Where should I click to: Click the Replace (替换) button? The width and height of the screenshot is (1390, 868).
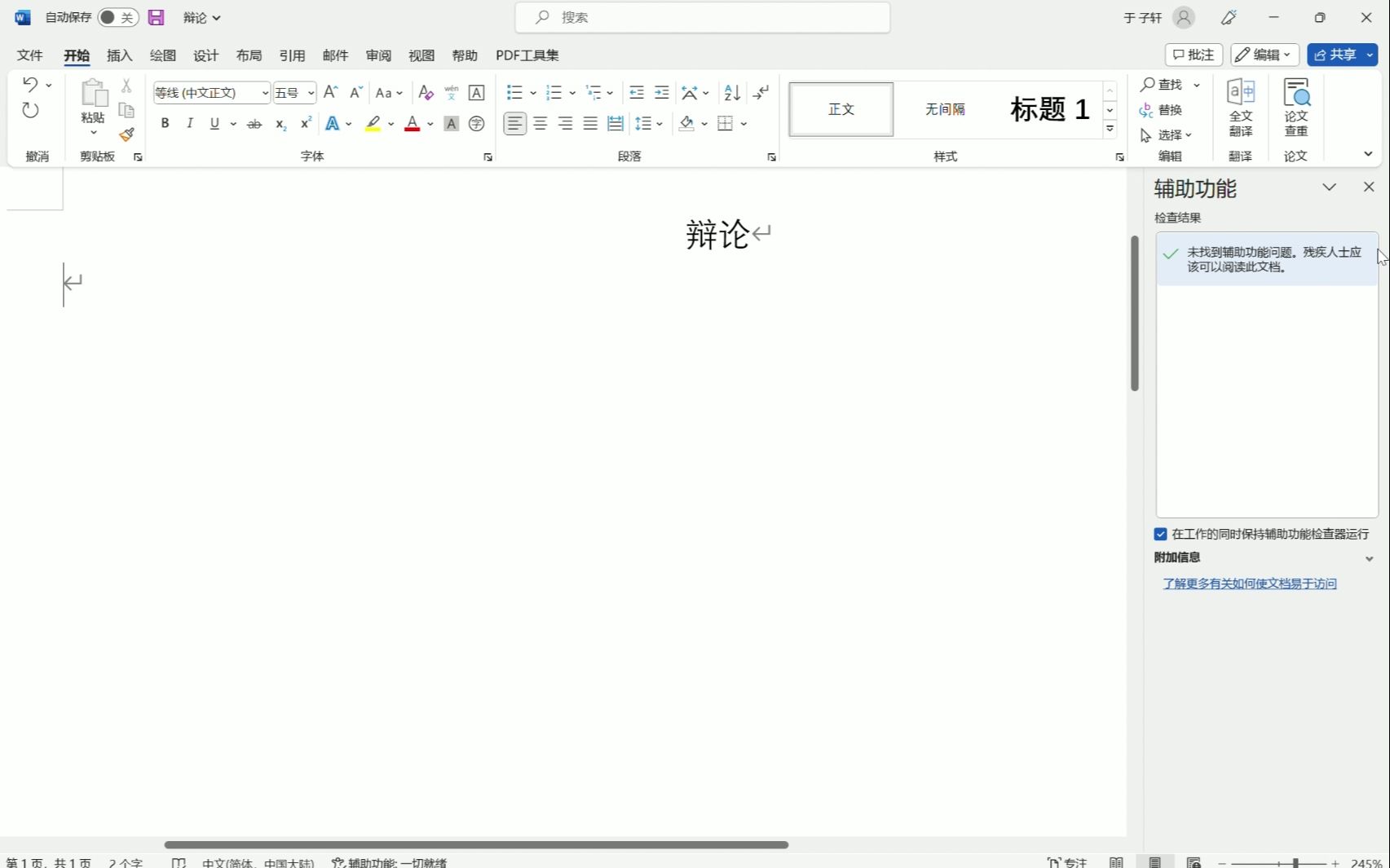[x=1162, y=110]
